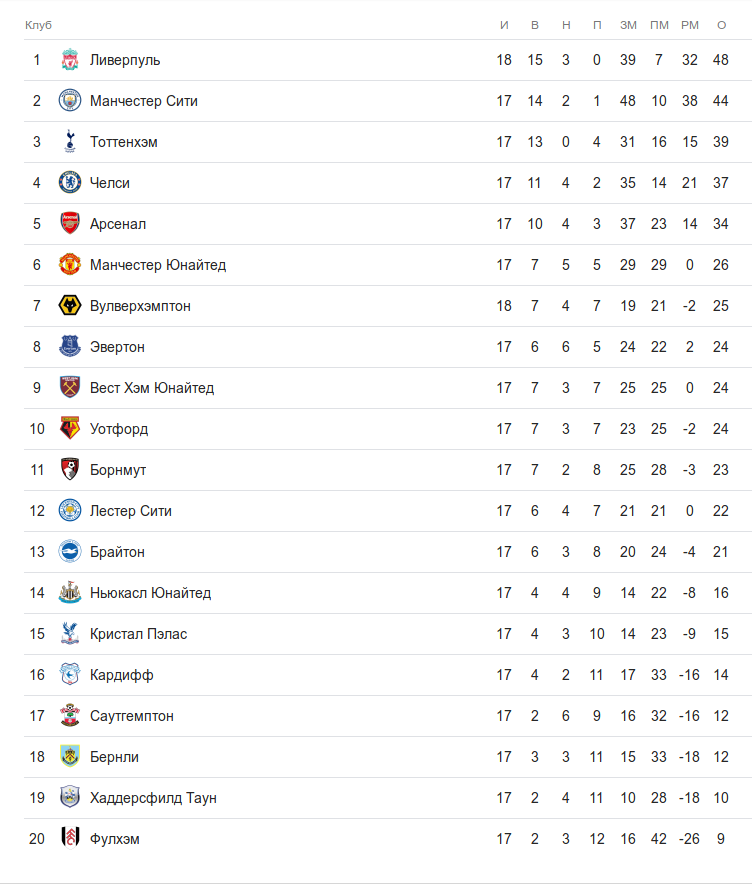Click the О points column header

click(721, 25)
